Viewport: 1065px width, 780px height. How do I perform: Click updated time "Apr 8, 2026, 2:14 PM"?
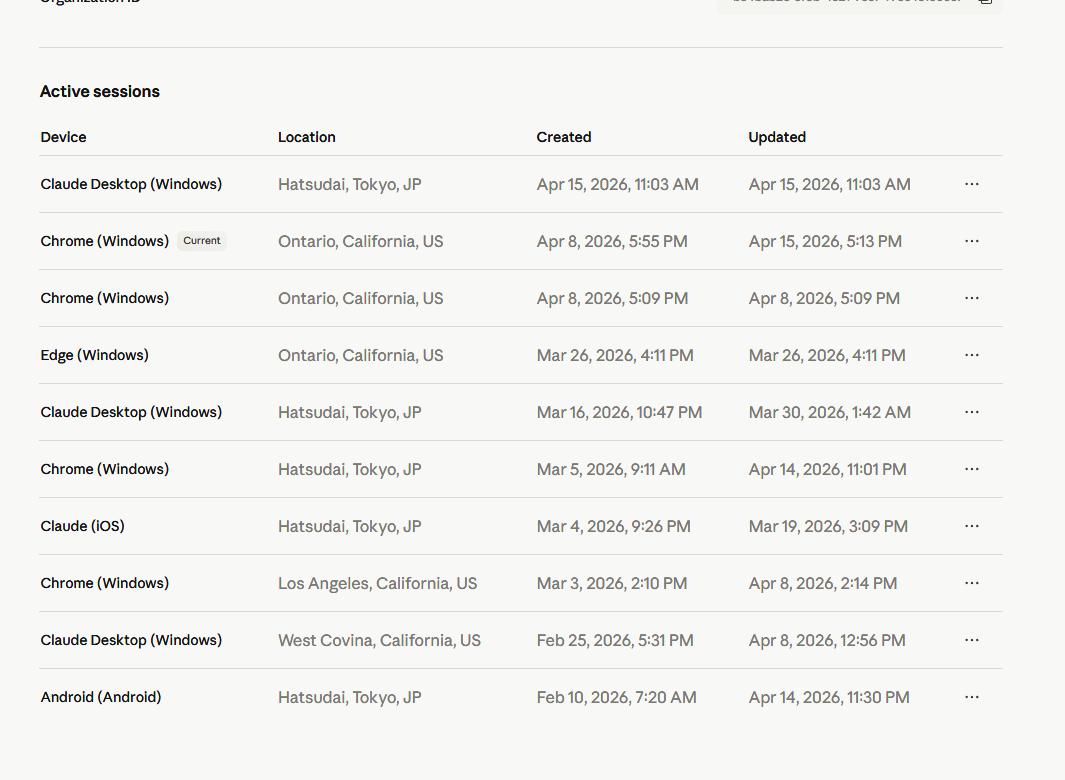click(x=823, y=584)
